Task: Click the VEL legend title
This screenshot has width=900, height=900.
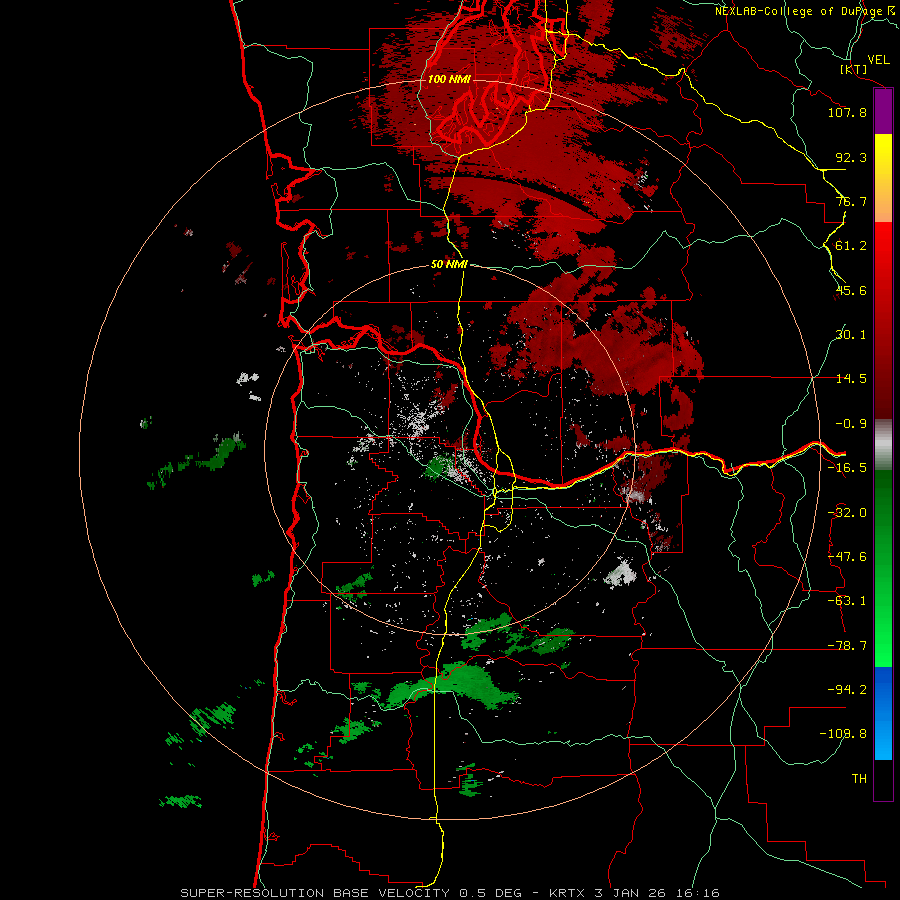Action: coord(878,60)
